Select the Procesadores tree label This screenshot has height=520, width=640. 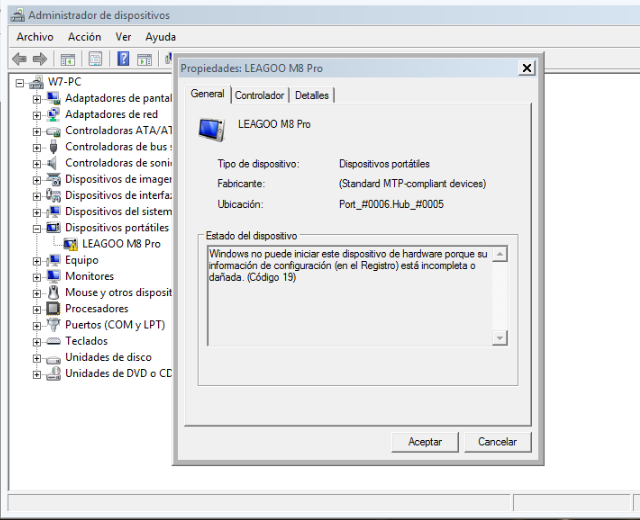point(97,309)
